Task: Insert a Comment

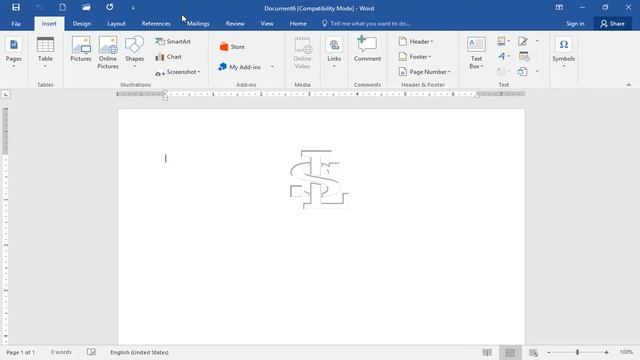Action: click(x=367, y=49)
